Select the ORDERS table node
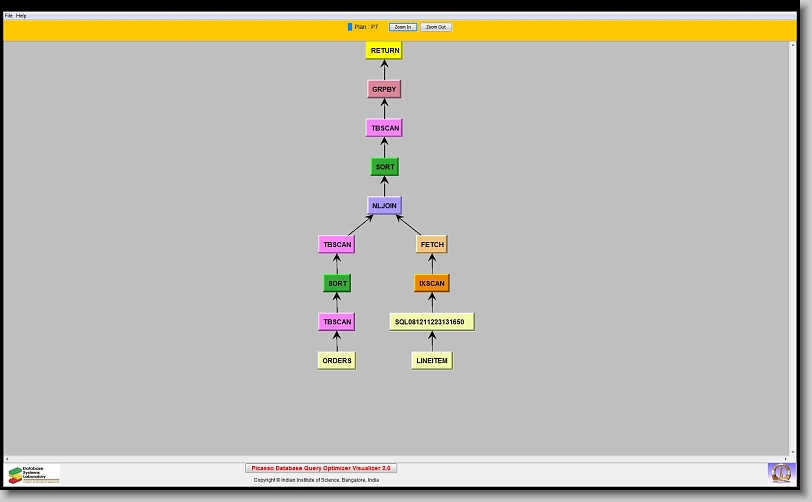 point(337,361)
